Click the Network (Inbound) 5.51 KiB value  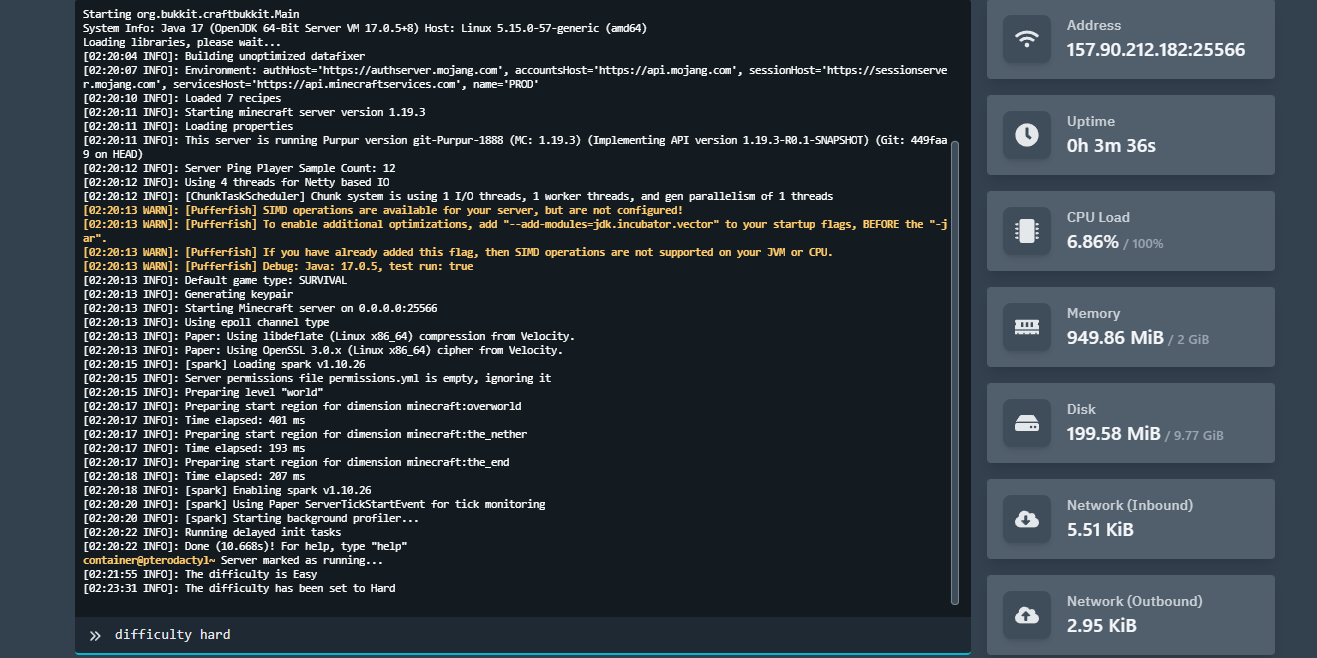point(1100,530)
